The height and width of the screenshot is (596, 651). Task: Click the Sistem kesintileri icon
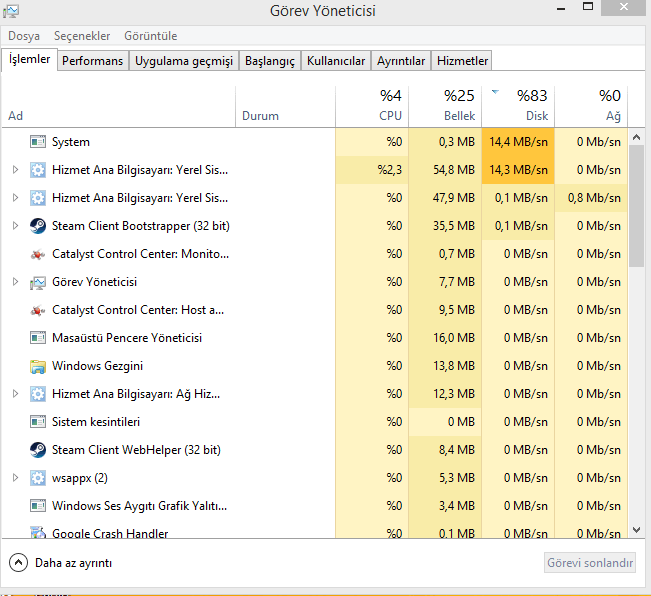point(38,422)
